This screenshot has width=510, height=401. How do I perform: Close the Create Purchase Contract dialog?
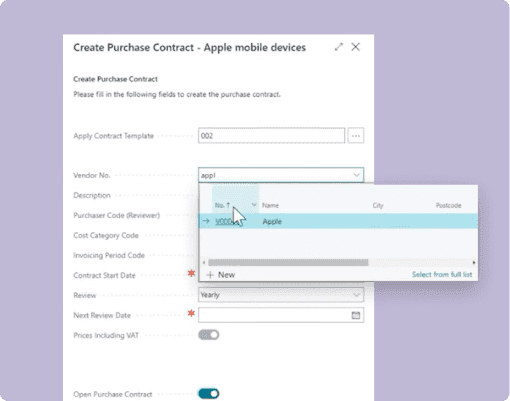[356, 47]
